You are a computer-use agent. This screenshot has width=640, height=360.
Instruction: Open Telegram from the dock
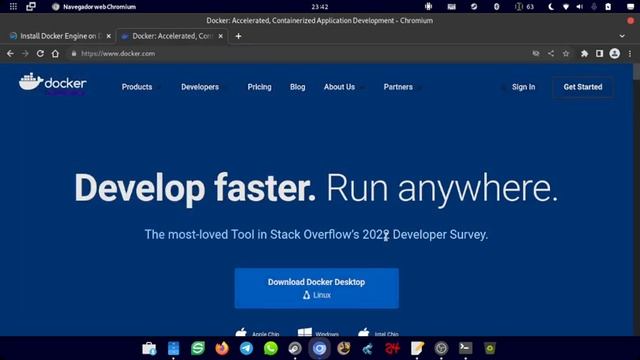[246, 348]
